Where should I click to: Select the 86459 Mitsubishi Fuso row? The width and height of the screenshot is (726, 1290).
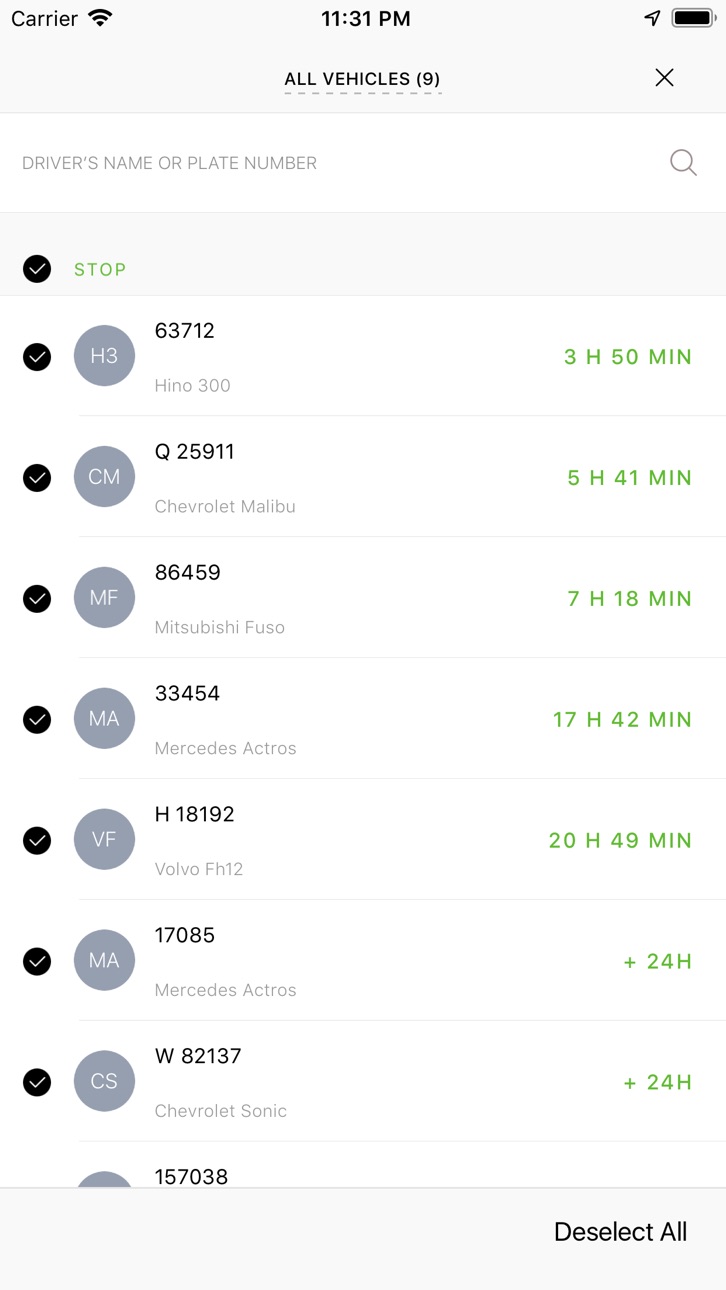click(363, 598)
